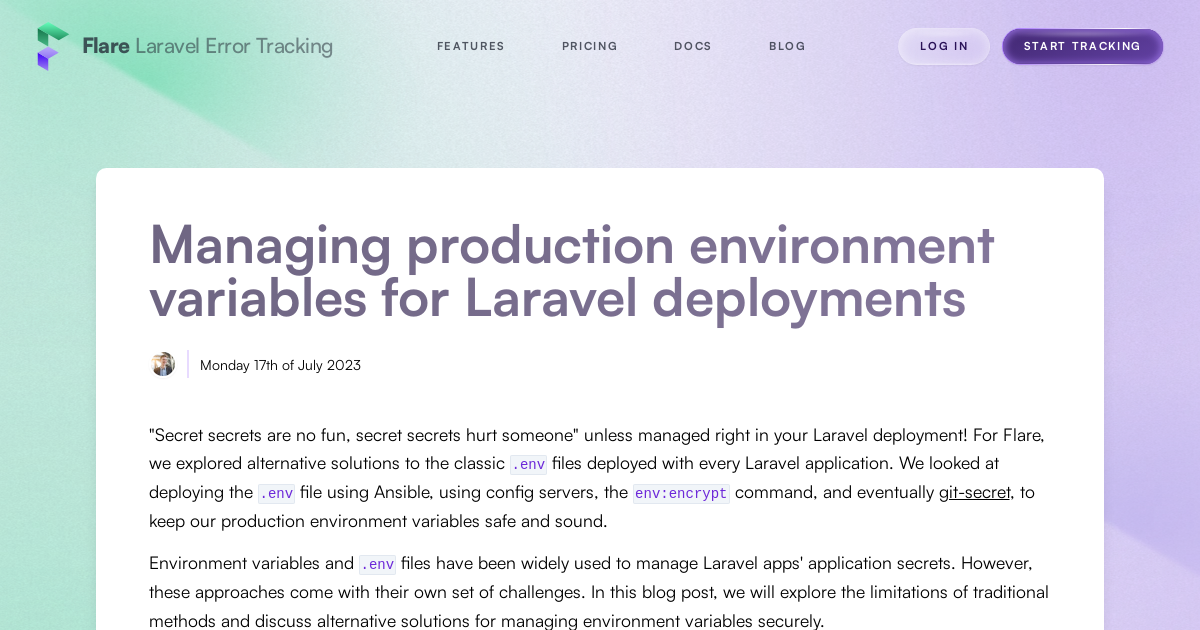This screenshot has width=1200, height=630.
Task: Click the Flare logo icon
Action: pyautogui.click(x=53, y=46)
